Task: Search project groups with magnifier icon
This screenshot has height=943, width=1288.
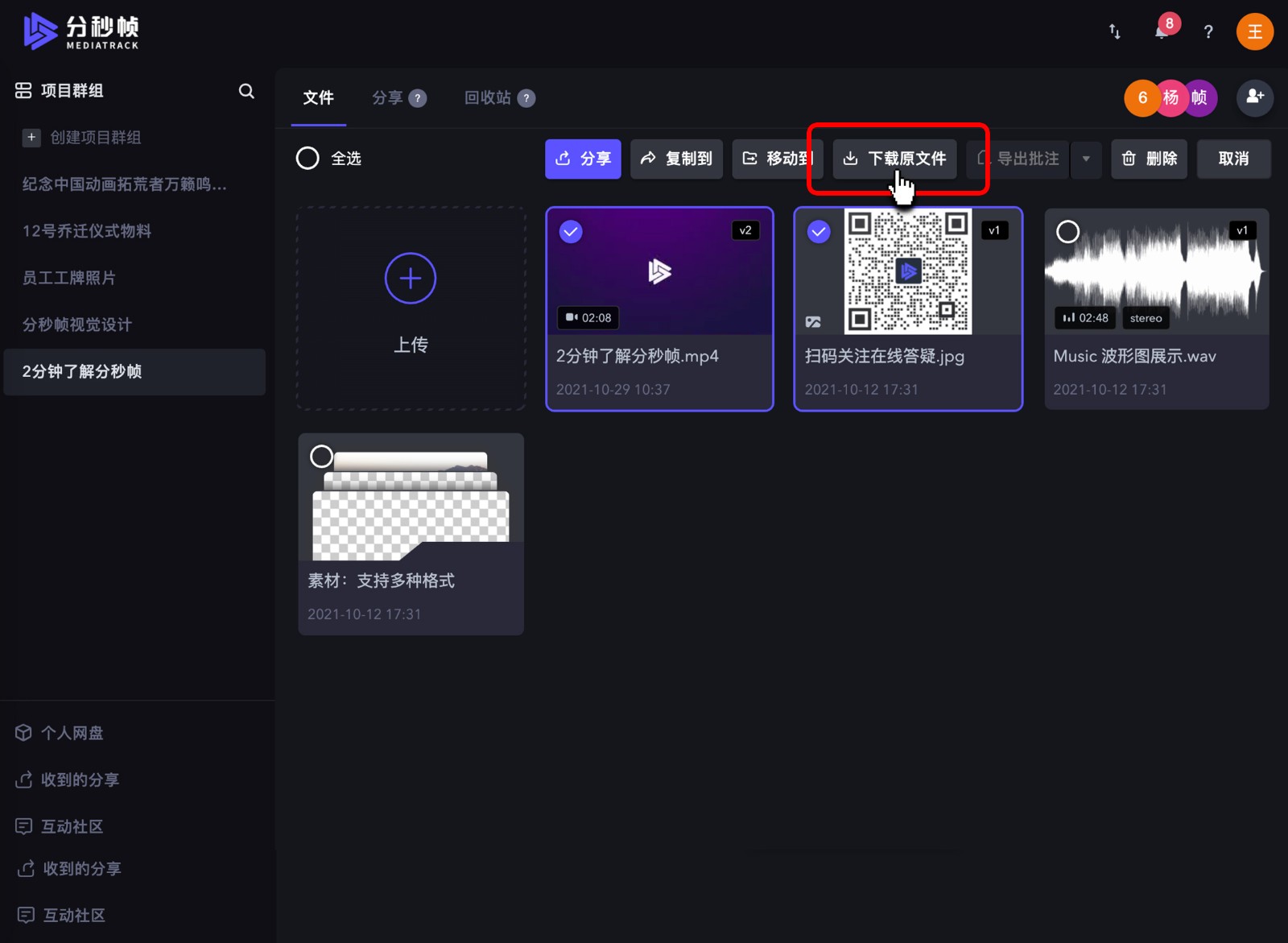Action: click(246, 91)
